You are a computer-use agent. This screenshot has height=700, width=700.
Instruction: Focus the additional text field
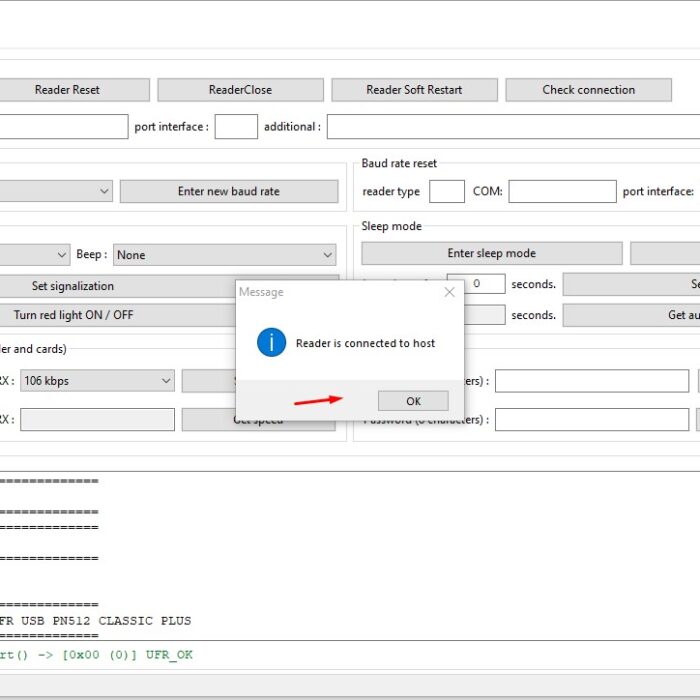[x=513, y=126]
